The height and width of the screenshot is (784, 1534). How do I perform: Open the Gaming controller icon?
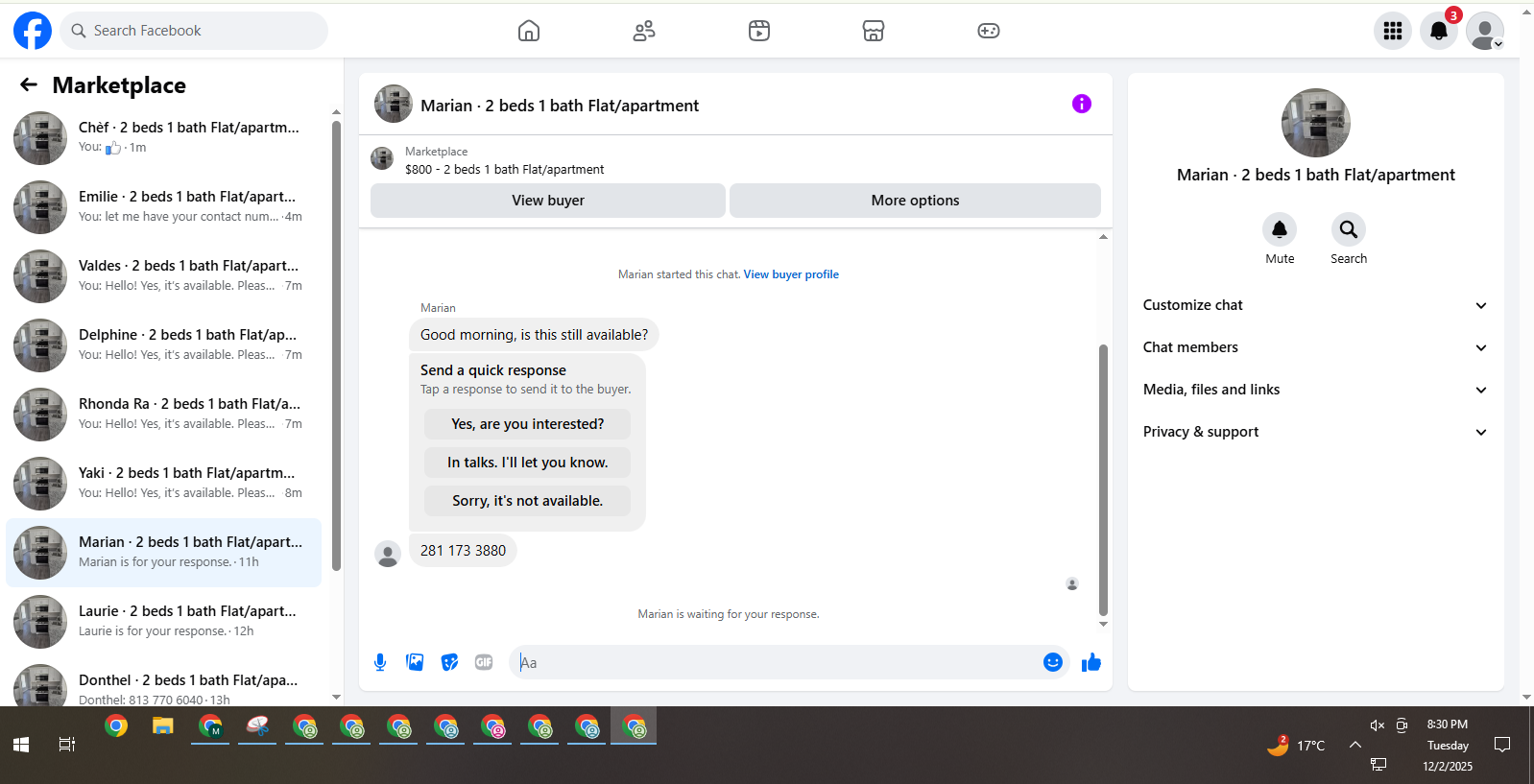click(989, 31)
